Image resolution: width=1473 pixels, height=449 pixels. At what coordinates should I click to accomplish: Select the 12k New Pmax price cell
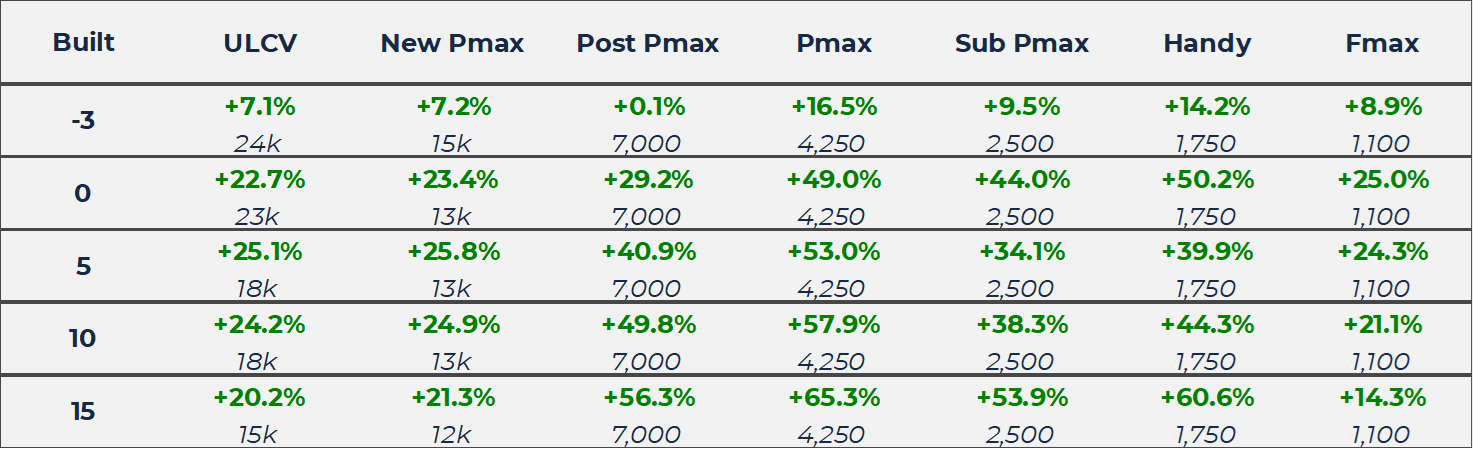coord(452,435)
